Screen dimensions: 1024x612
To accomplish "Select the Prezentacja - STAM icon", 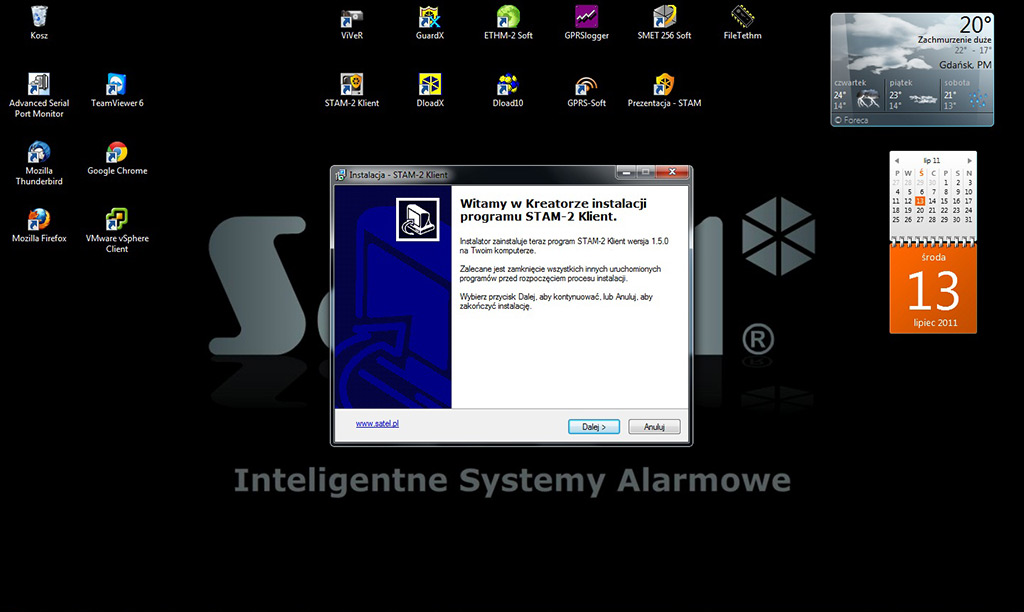I will point(664,85).
